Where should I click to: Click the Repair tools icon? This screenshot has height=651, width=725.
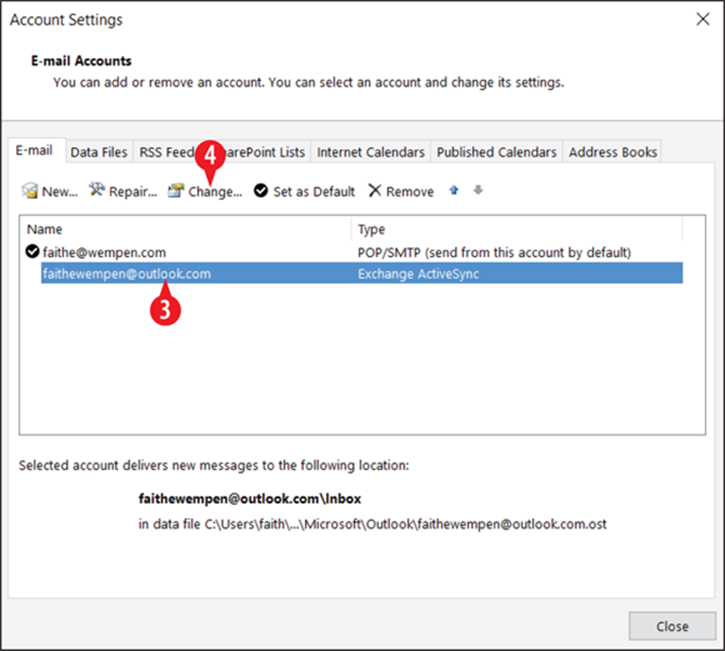97,190
